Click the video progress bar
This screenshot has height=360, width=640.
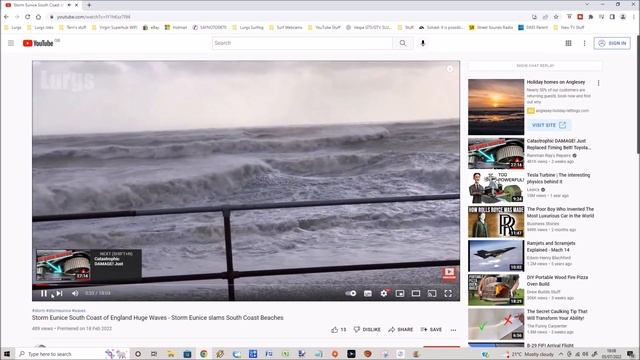click(x=246, y=284)
